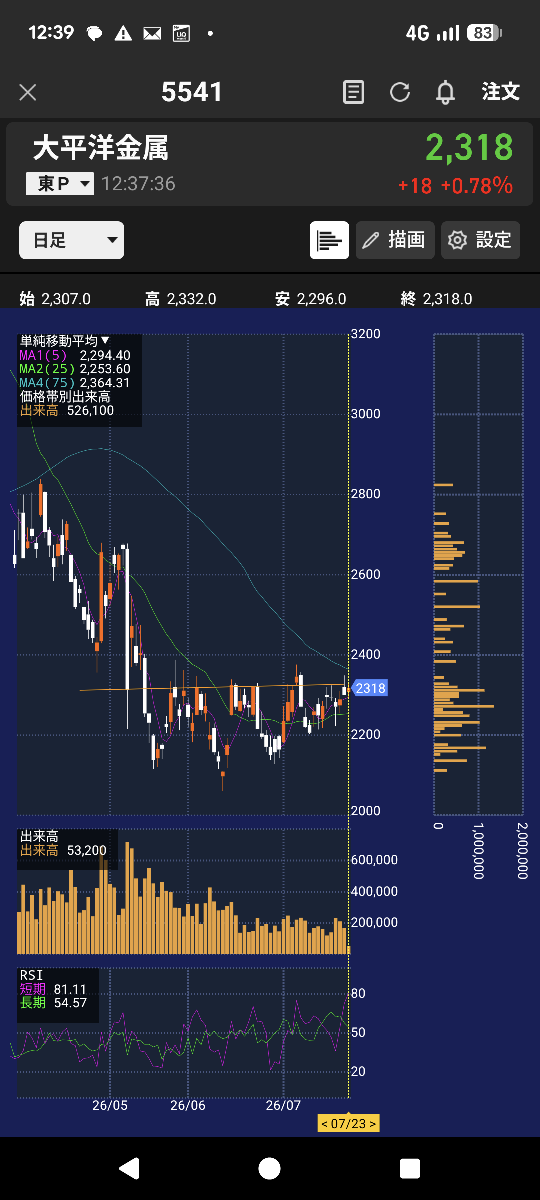
Task: Refresh the stock quote
Action: point(400,93)
